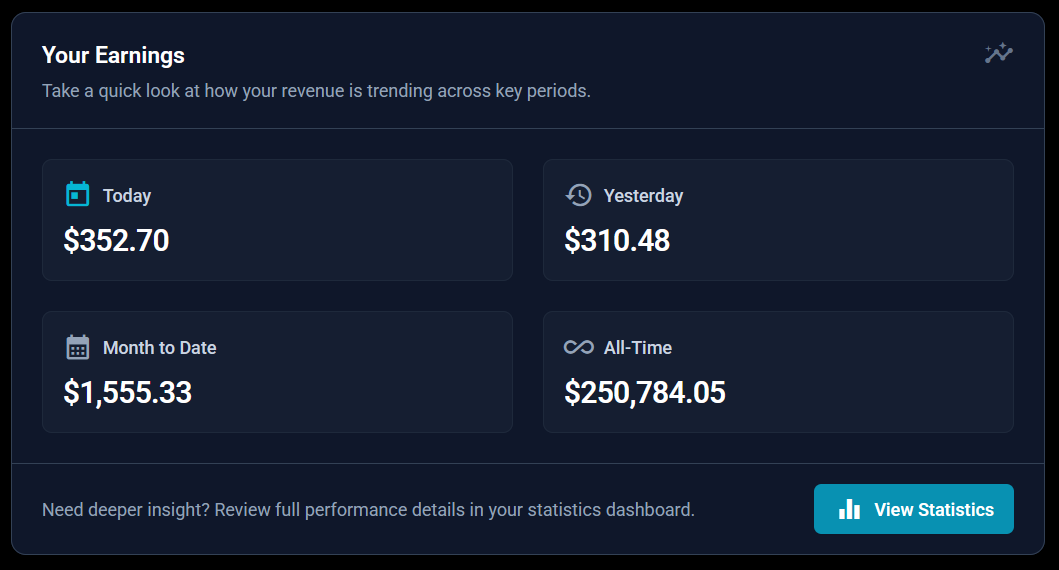Click the Yesterday history clock icon
1059x570 pixels.
(578, 195)
